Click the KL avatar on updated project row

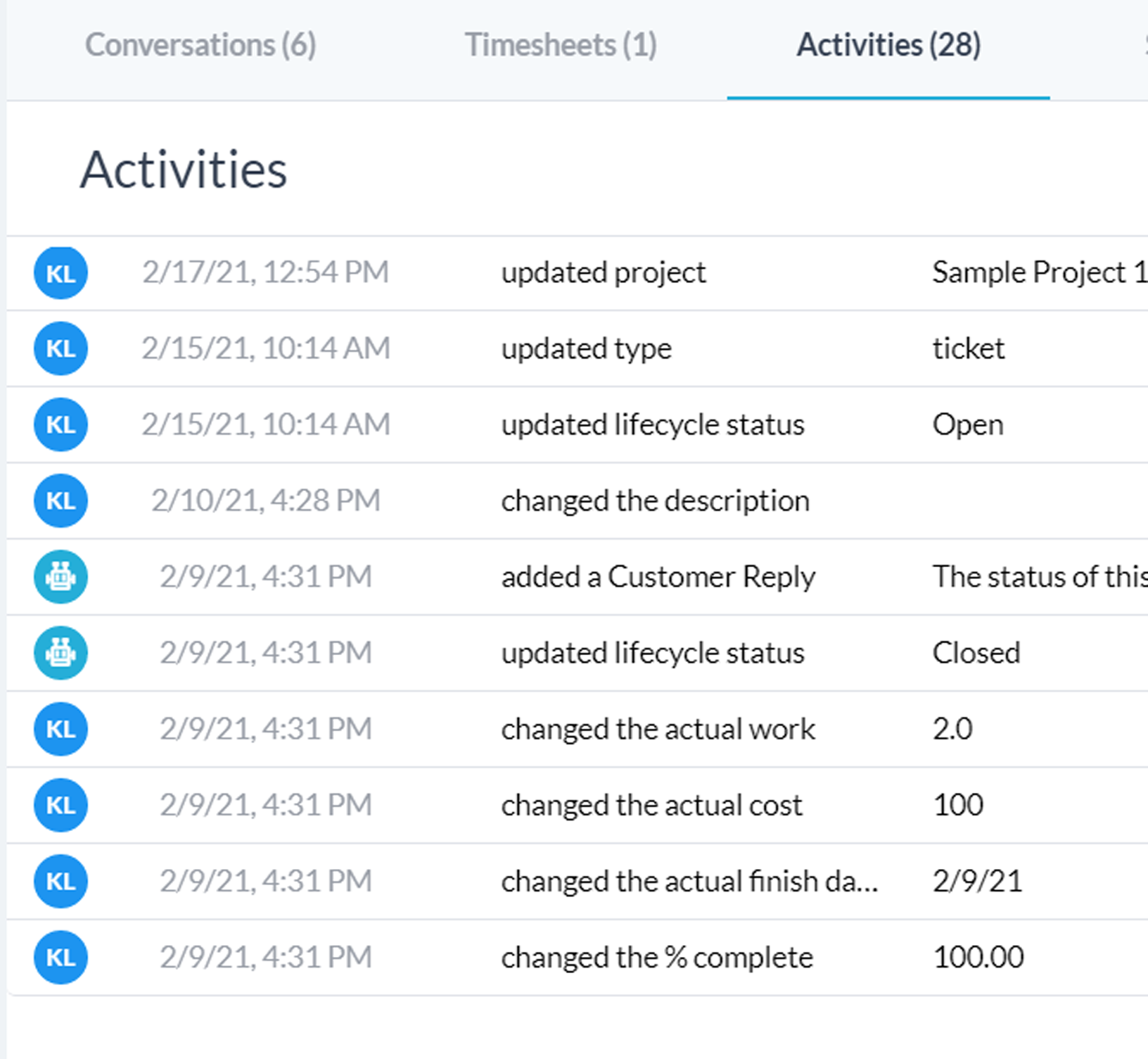tap(60, 273)
